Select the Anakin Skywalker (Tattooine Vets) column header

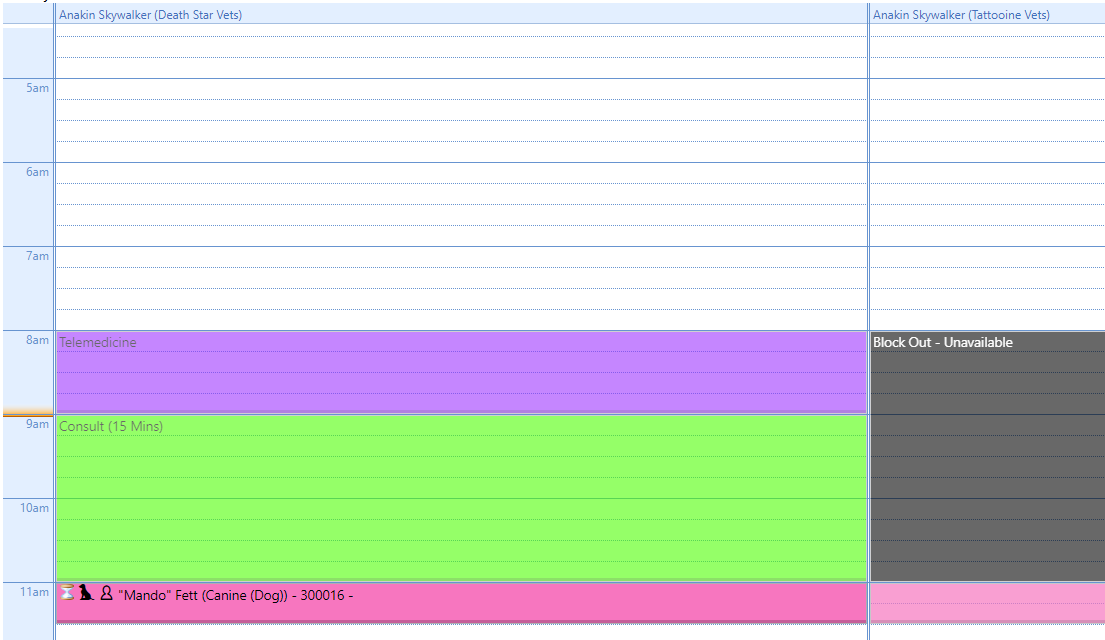[x=961, y=15]
